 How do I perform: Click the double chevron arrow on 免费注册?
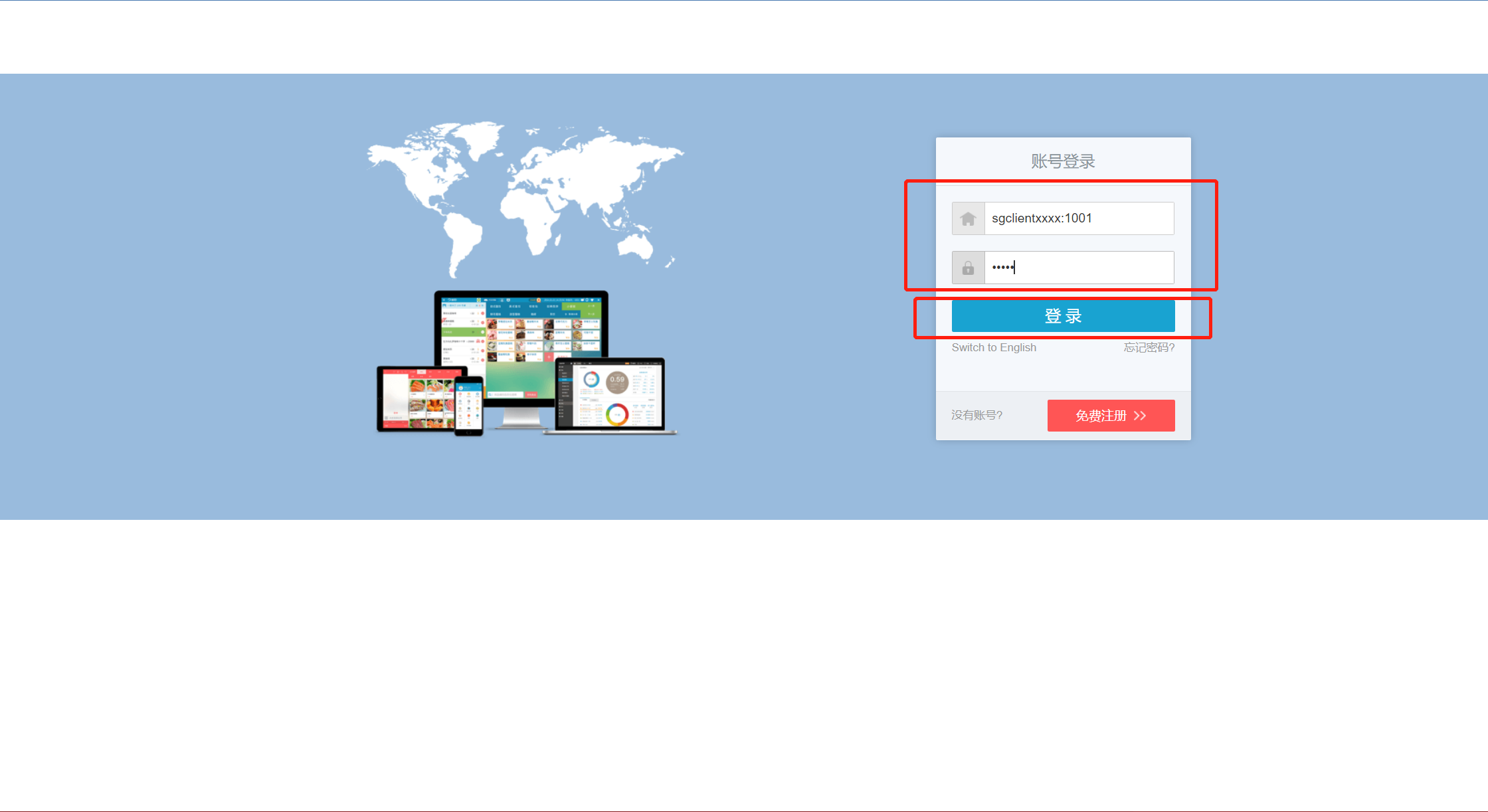click(x=1140, y=416)
